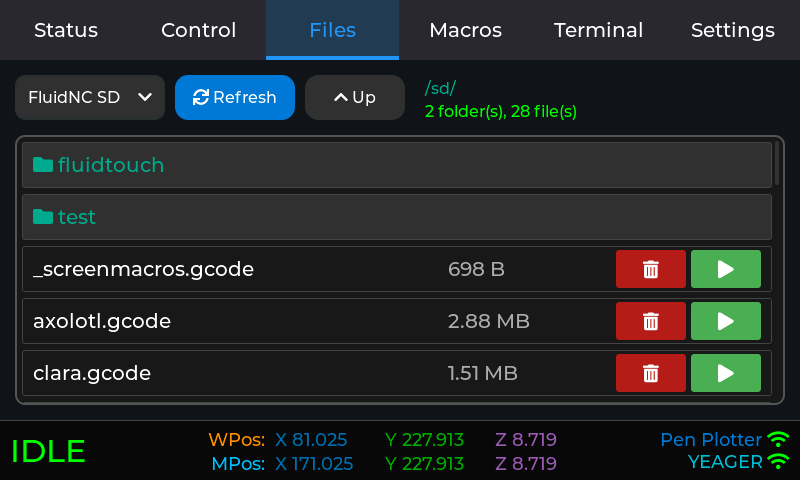Open the fluidtouch folder
Image resolution: width=800 pixels, height=480 pixels.
pos(396,165)
